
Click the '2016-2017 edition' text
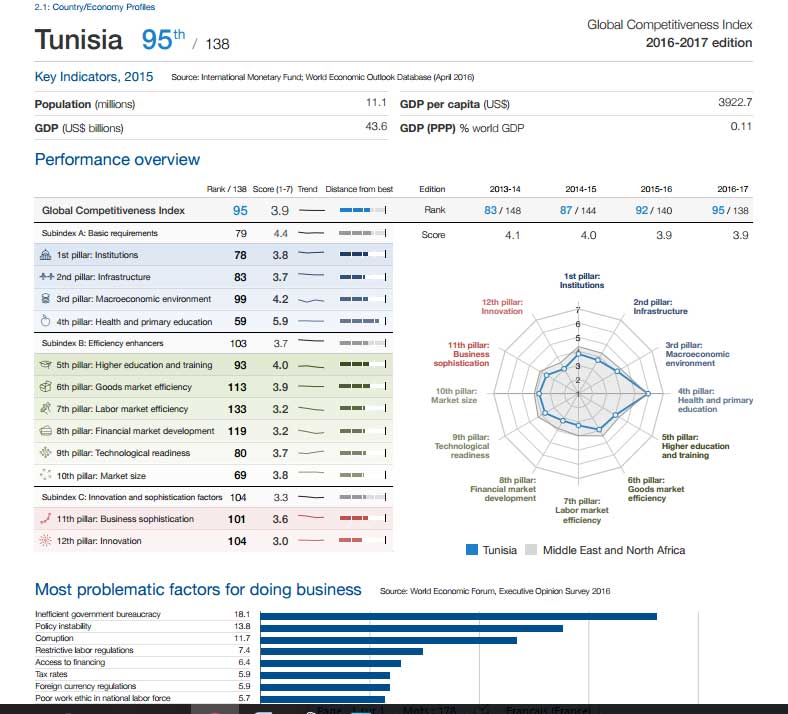click(699, 43)
